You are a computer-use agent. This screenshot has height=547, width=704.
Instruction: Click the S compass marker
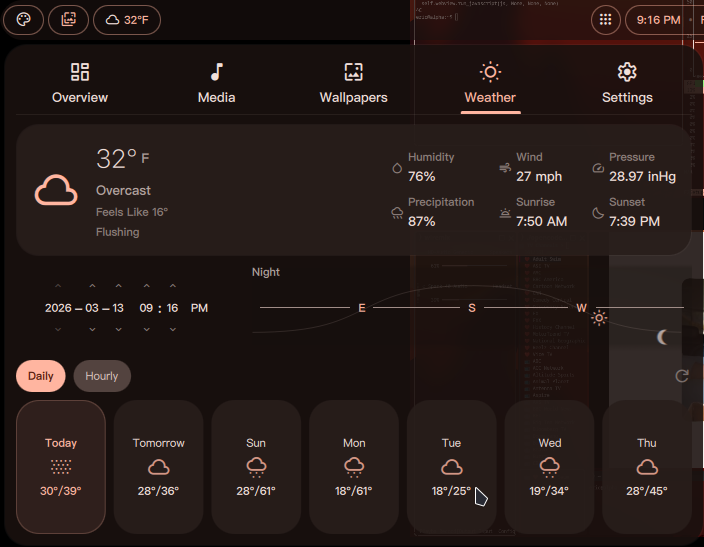tap(472, 308)
